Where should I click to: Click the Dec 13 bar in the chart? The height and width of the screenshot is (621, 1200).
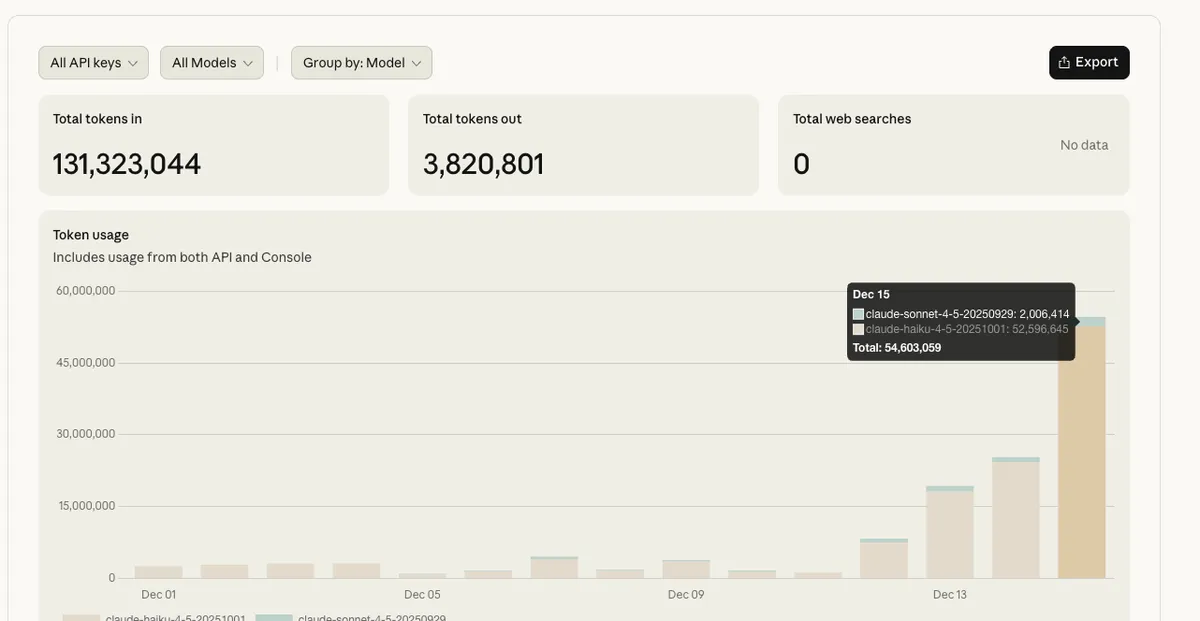[950, 530]
